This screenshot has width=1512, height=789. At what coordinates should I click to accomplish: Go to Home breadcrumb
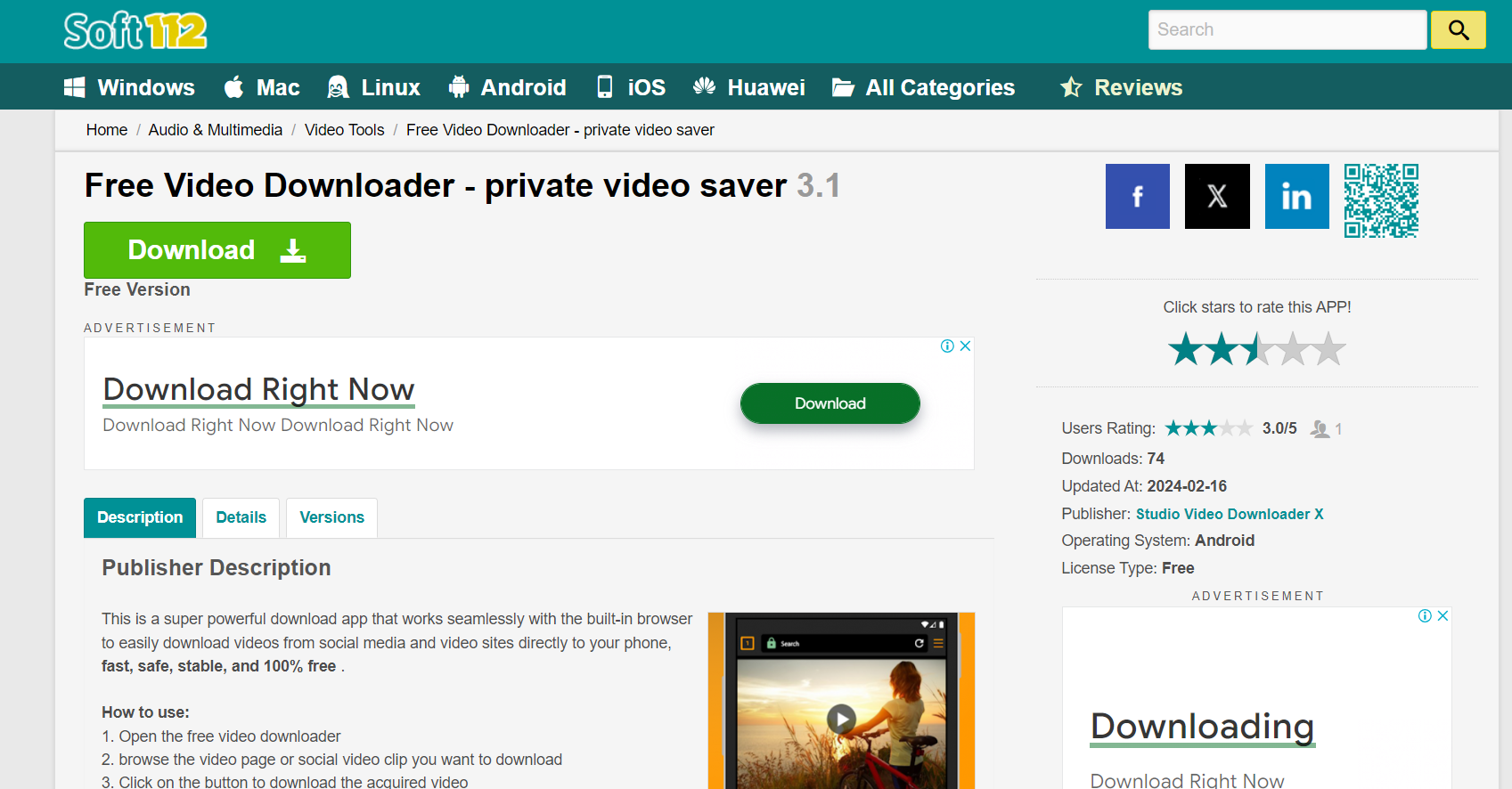click(x=107, y=130)
